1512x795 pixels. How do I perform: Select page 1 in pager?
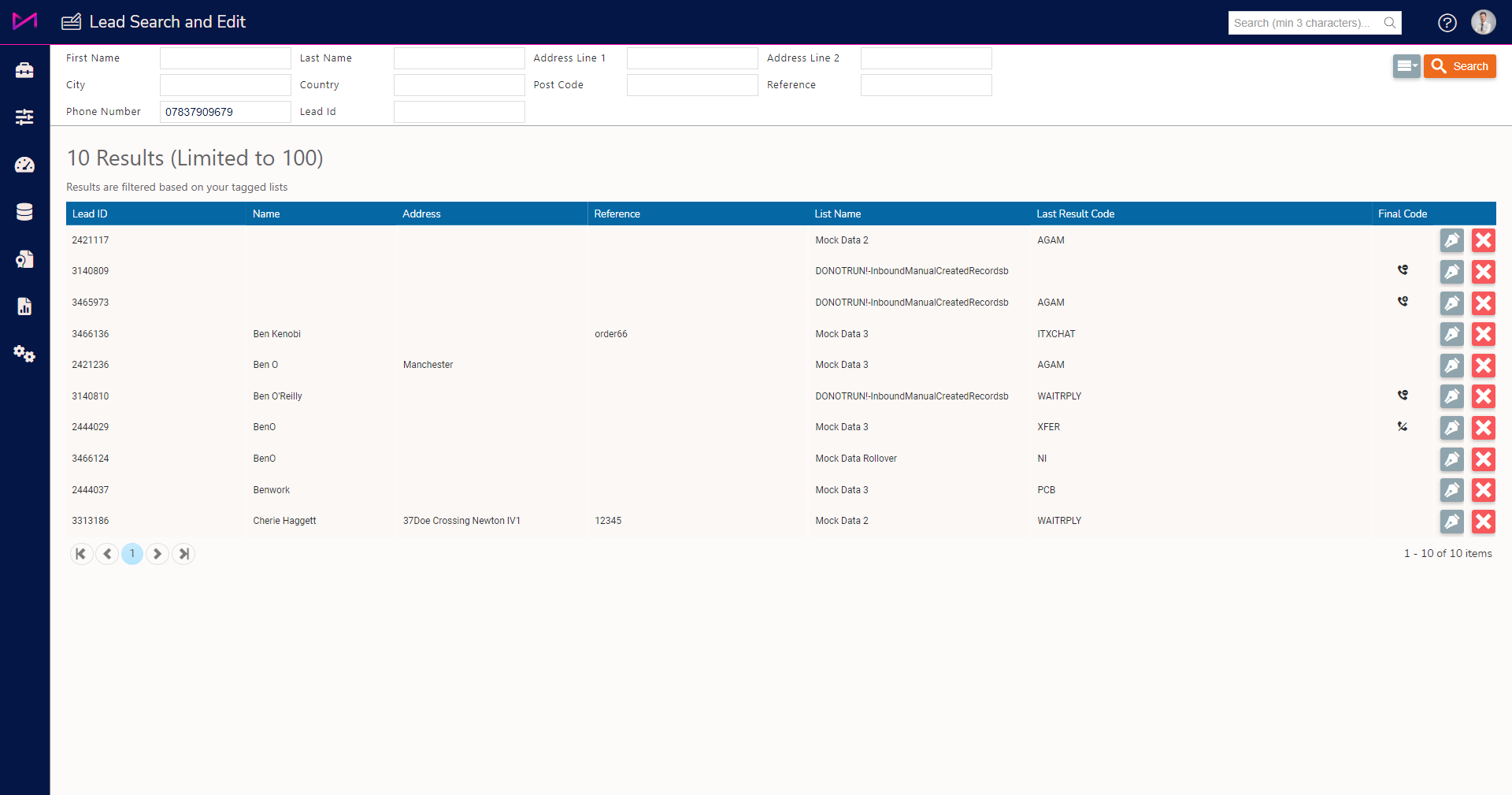click(132, 554)
